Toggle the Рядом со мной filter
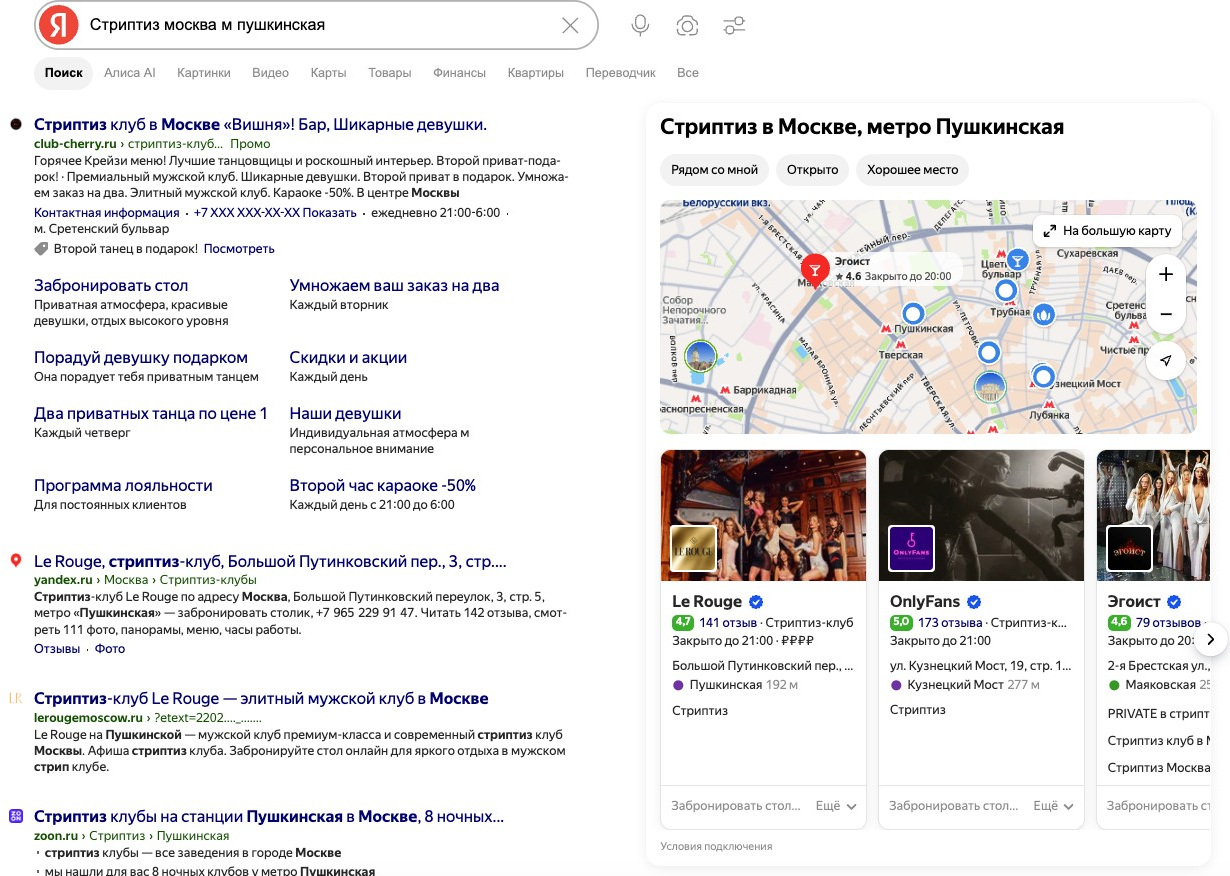Viewport: 1230px width, 876px height. click(714, 169)
